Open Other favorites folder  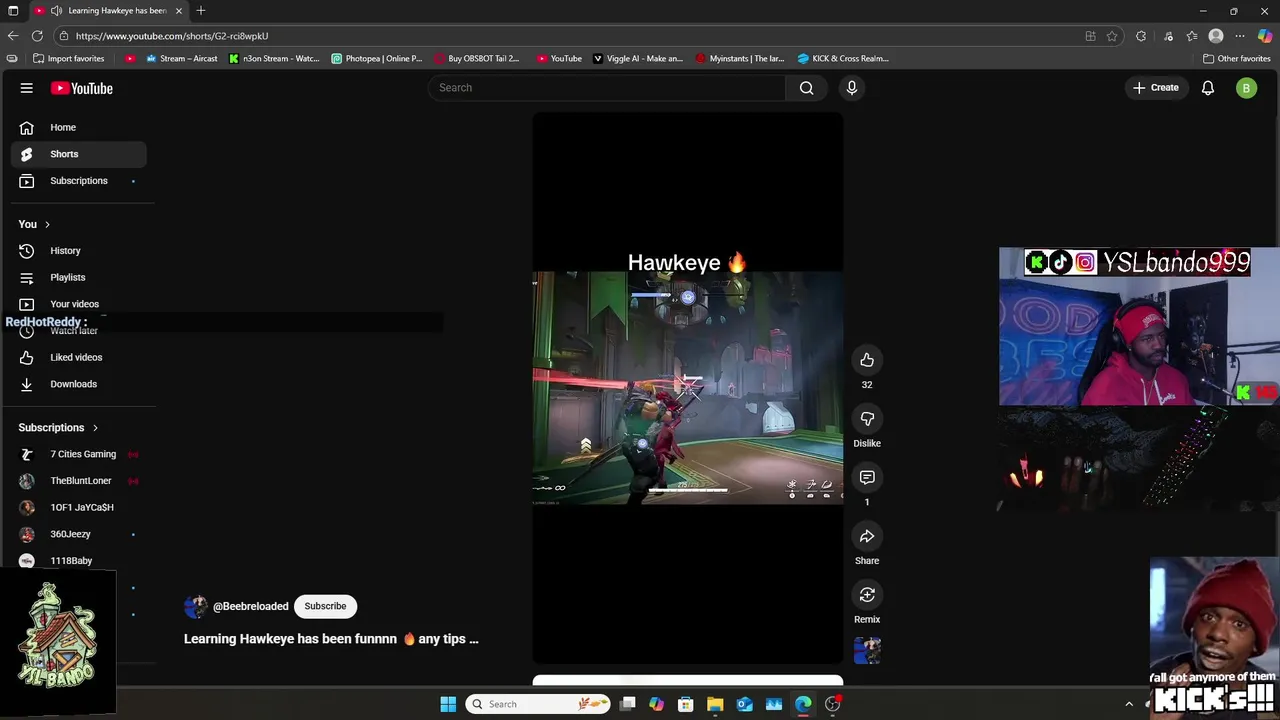[x=1237, y=59]
